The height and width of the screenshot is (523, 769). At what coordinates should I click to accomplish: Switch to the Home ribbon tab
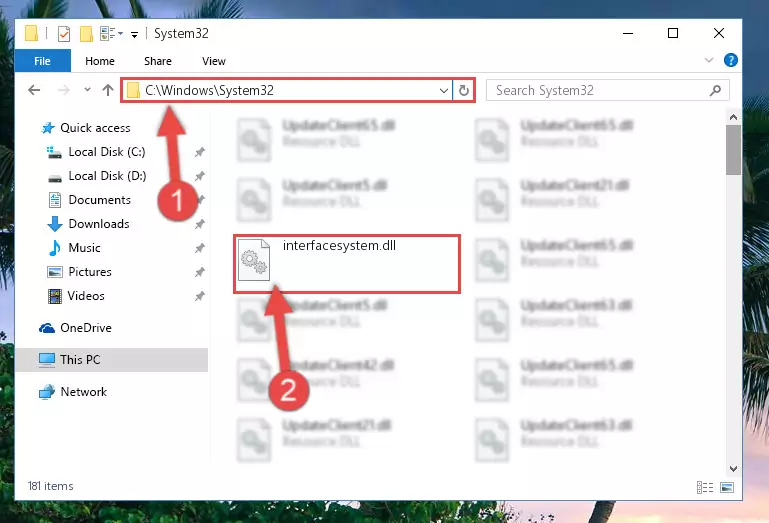pos(100,61)
